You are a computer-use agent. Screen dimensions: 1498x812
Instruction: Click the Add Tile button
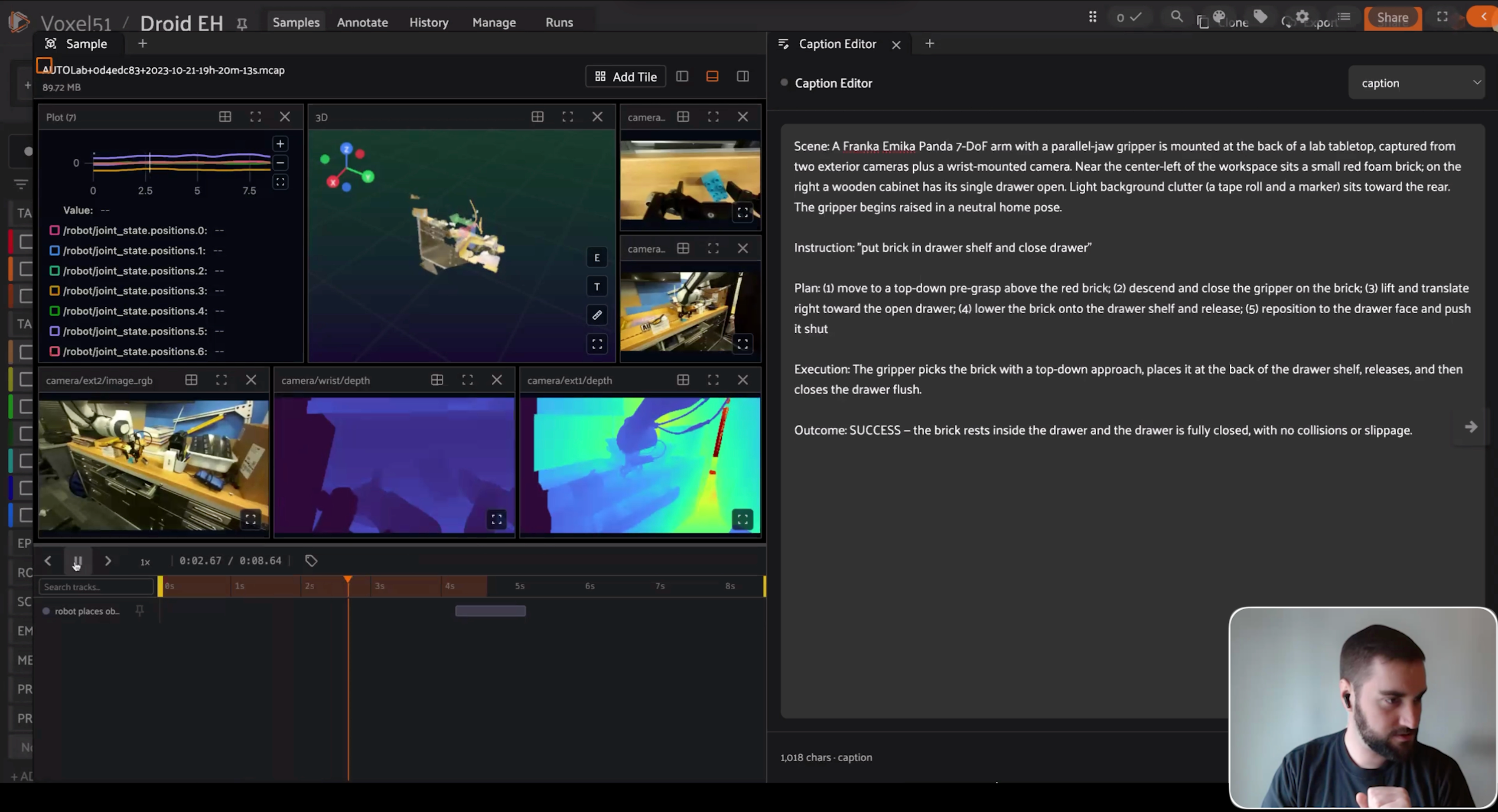[626, 77]
